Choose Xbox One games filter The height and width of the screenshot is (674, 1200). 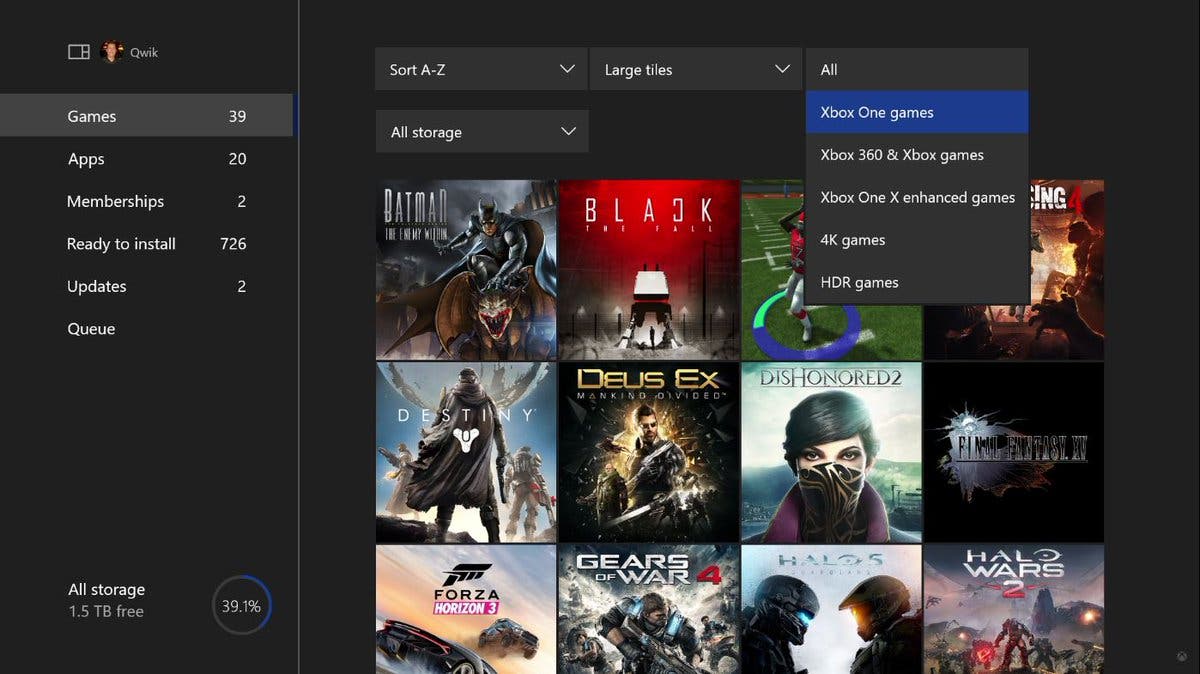(917, 112)
